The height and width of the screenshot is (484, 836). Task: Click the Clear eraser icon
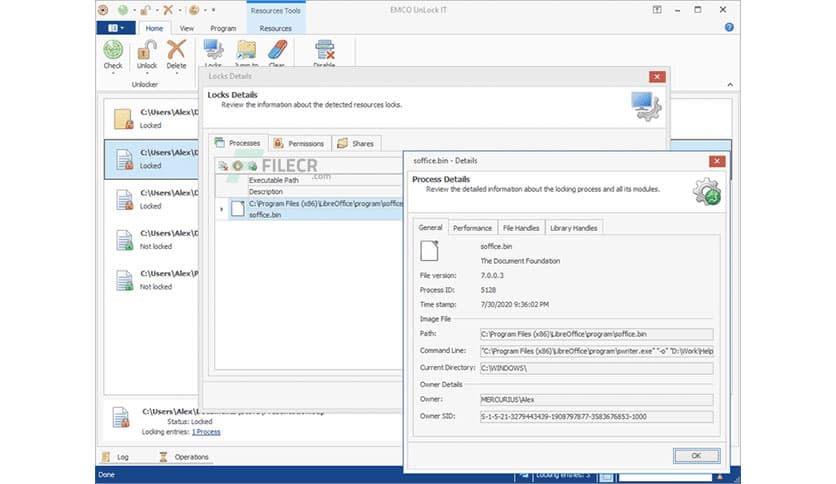tap(277, 50)
